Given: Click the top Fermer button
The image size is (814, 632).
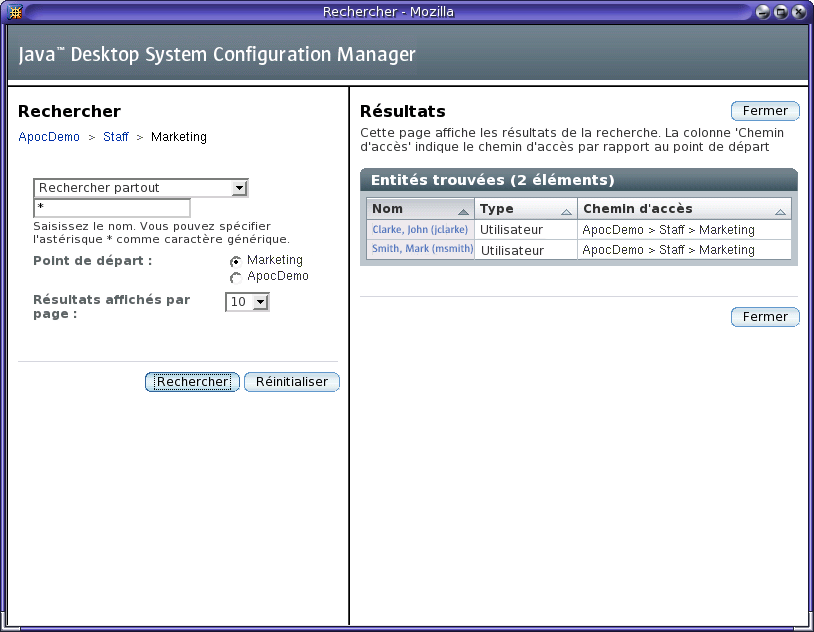Looking at the screenshot, I should tap(765, 111).
